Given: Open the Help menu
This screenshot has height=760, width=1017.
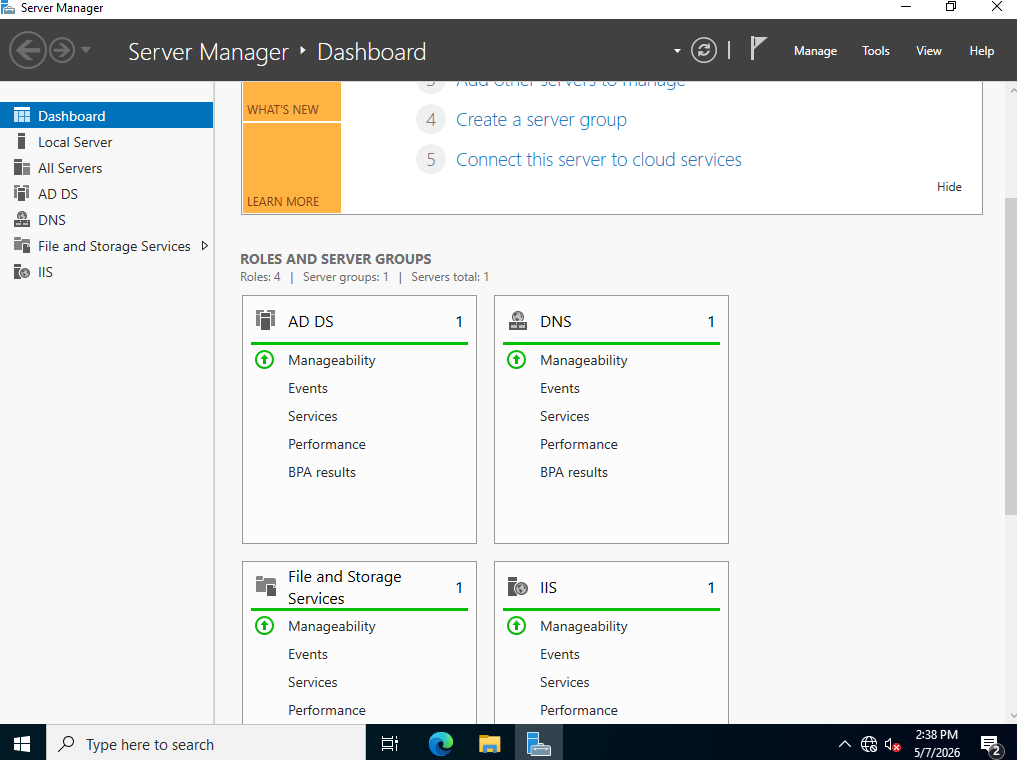Looking at the screenshot, I should [x=981, y=51].
